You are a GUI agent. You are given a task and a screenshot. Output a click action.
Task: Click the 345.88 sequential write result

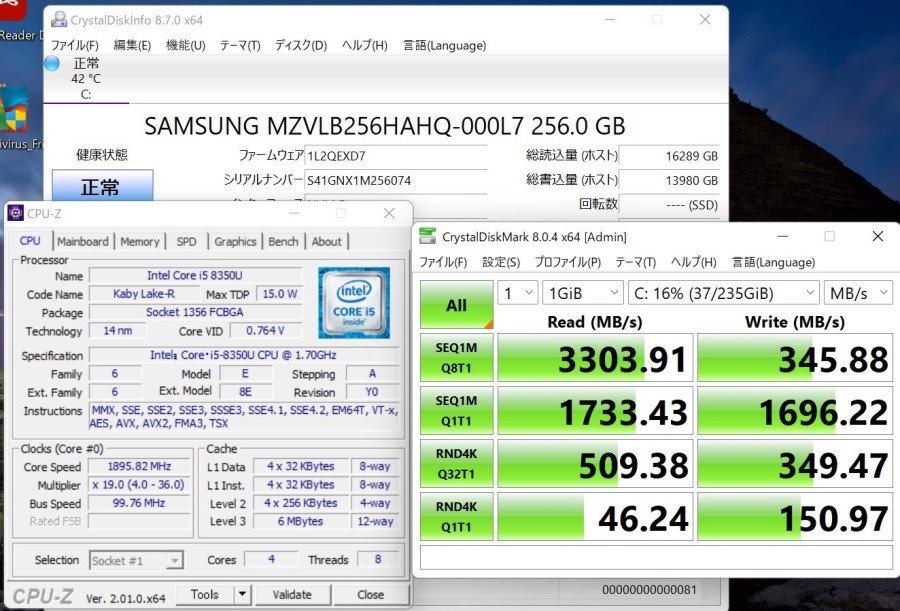click(795, 358)
